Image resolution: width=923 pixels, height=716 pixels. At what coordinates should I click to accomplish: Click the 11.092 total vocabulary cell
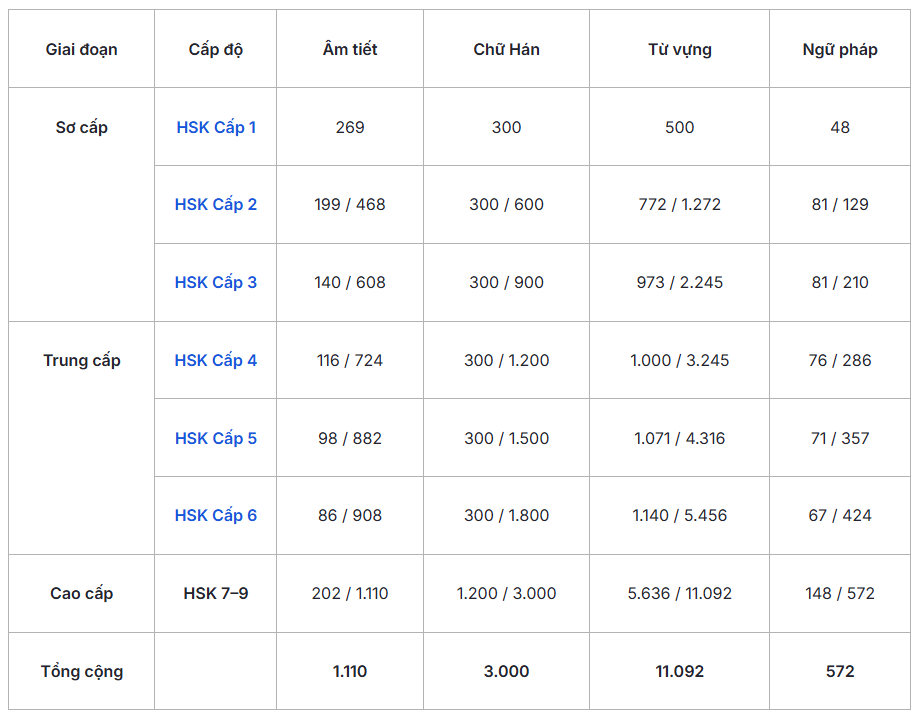point(679,671)
